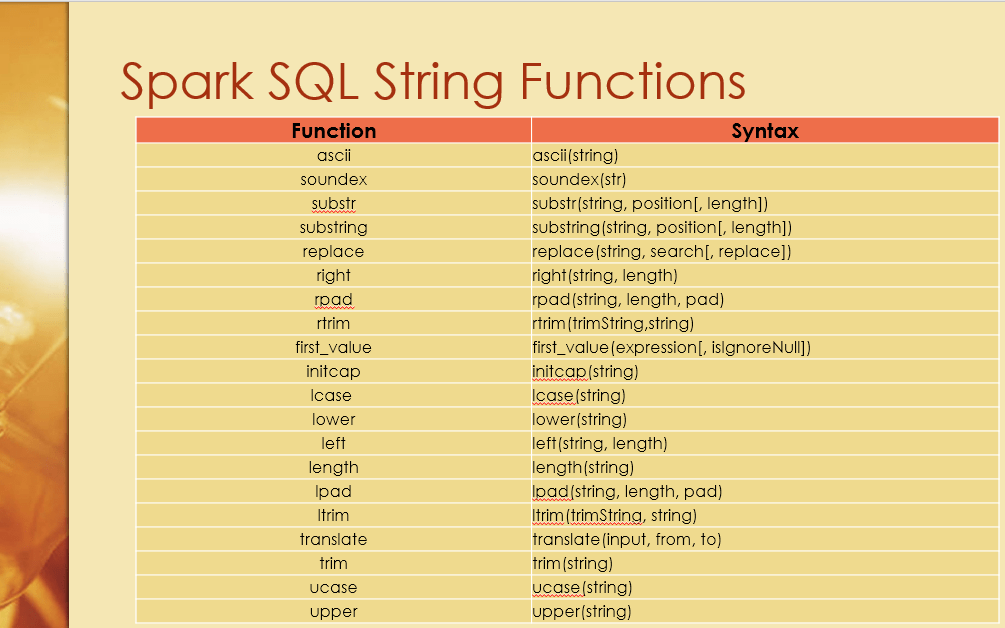Click the ascii function row
Image resolution: width=1005 pixels, height=628 pixels.
[x=333, y=155]
